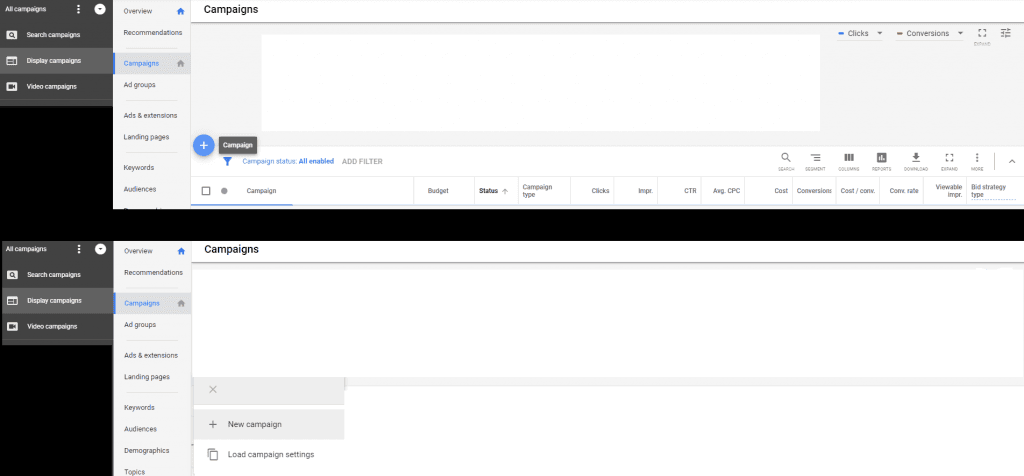Screen dimensions: 1024x476
Task: Click the CTR column header
Action: 690,191
